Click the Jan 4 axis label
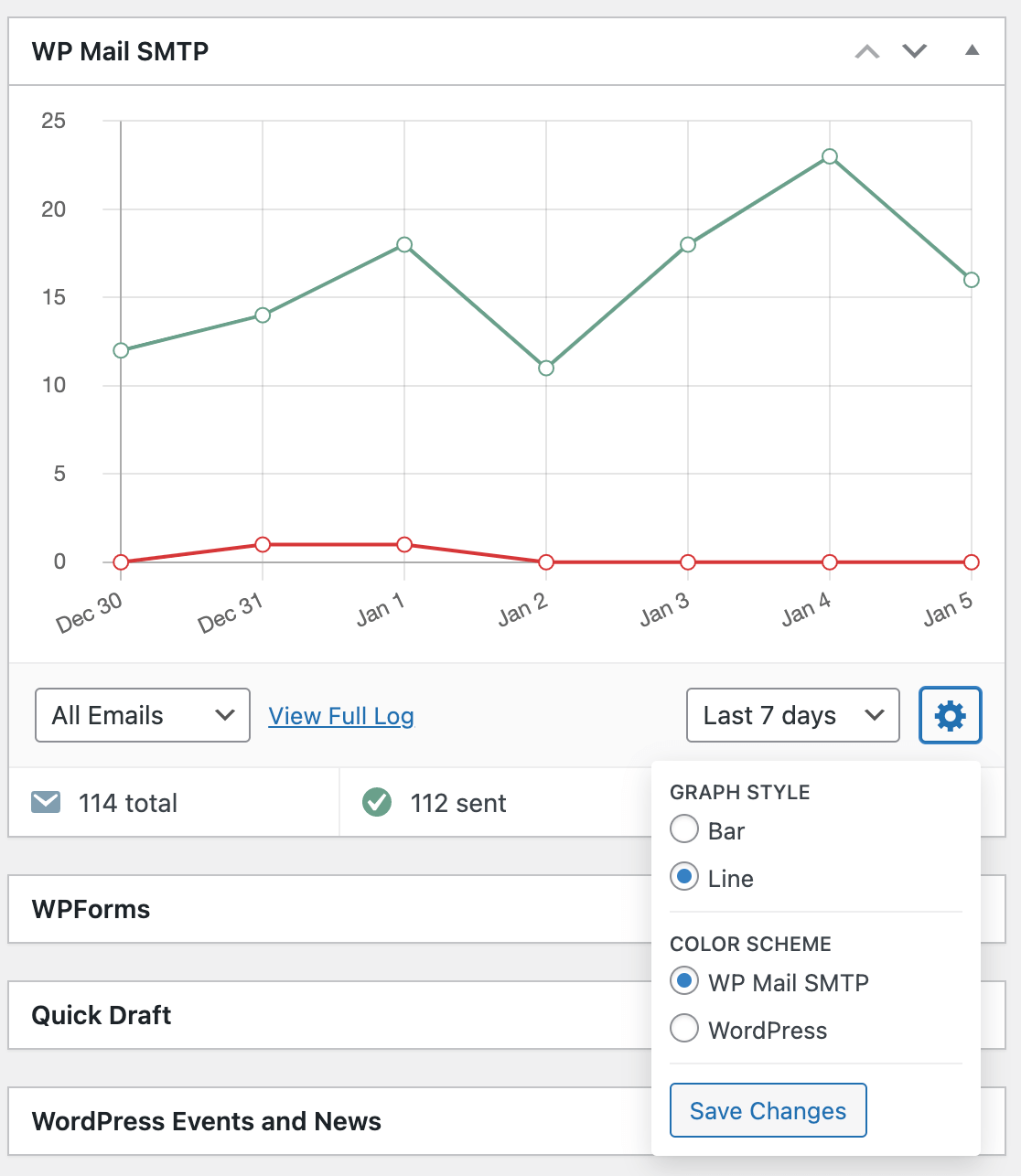 (x=806, y=610)
